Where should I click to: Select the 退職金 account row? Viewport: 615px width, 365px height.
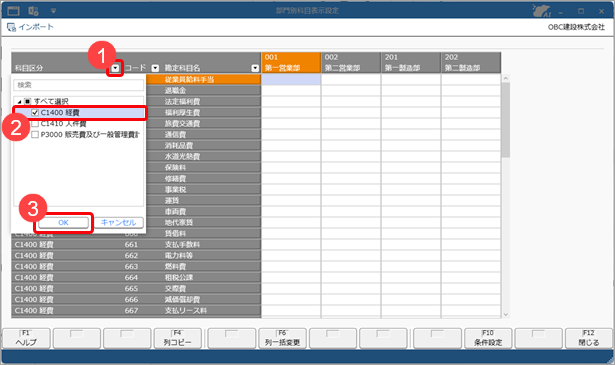tap(204, 91)
